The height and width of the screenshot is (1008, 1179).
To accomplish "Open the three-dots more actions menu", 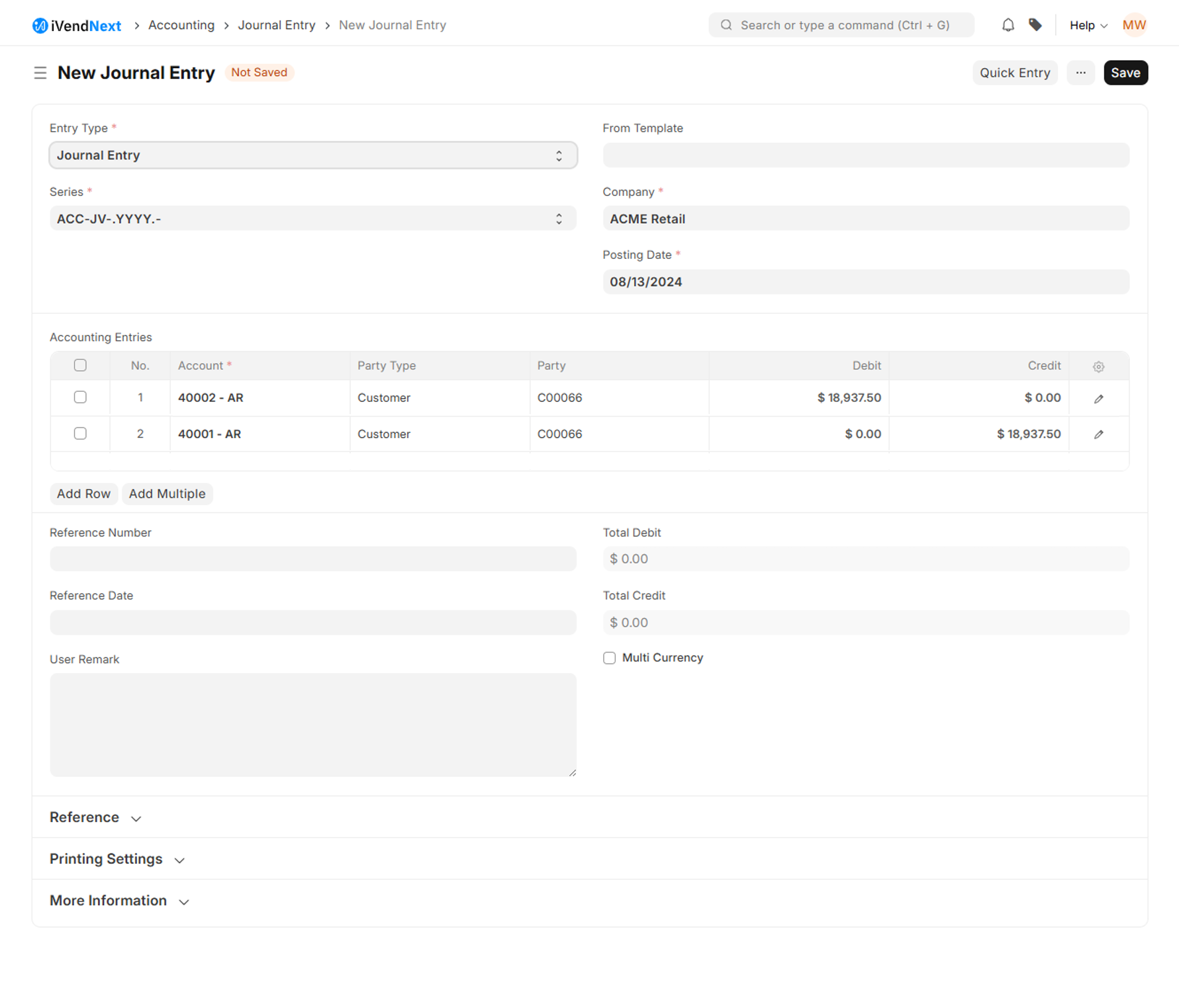I will [1080, 73].
